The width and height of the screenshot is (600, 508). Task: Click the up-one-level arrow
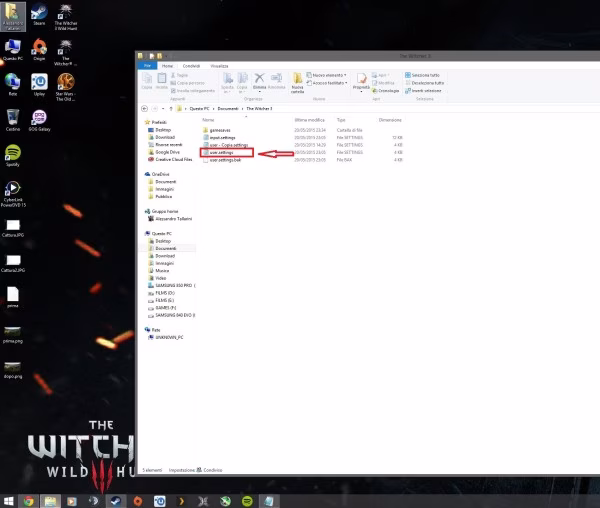[171, 109]
